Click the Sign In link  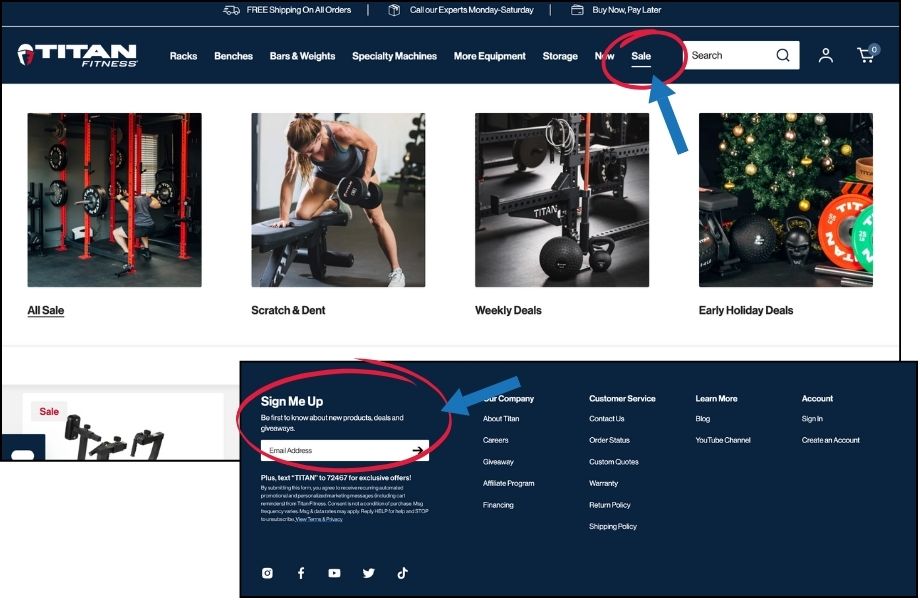click(x=812, y=418)
